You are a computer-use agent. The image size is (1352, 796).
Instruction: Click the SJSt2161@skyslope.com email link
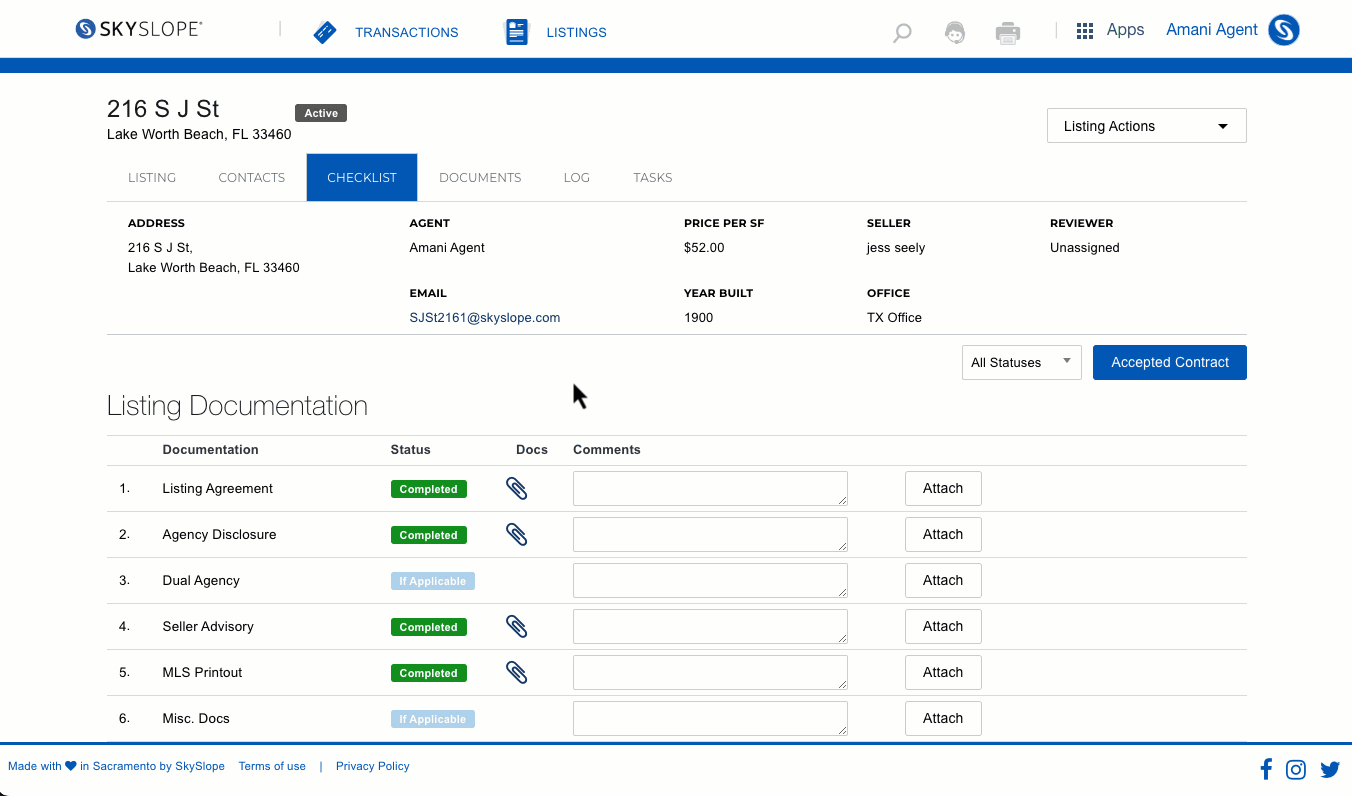pos(485,317)
